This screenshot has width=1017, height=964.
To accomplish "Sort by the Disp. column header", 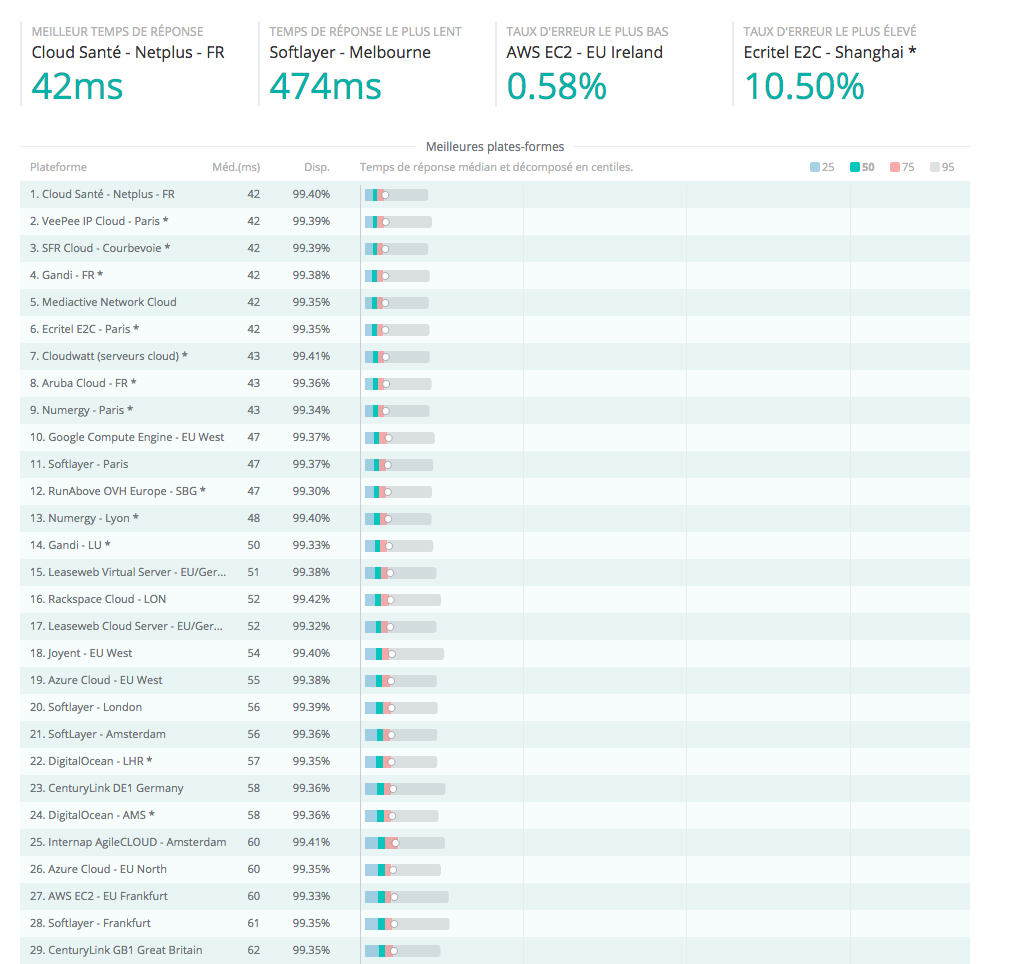I will 317,167.
